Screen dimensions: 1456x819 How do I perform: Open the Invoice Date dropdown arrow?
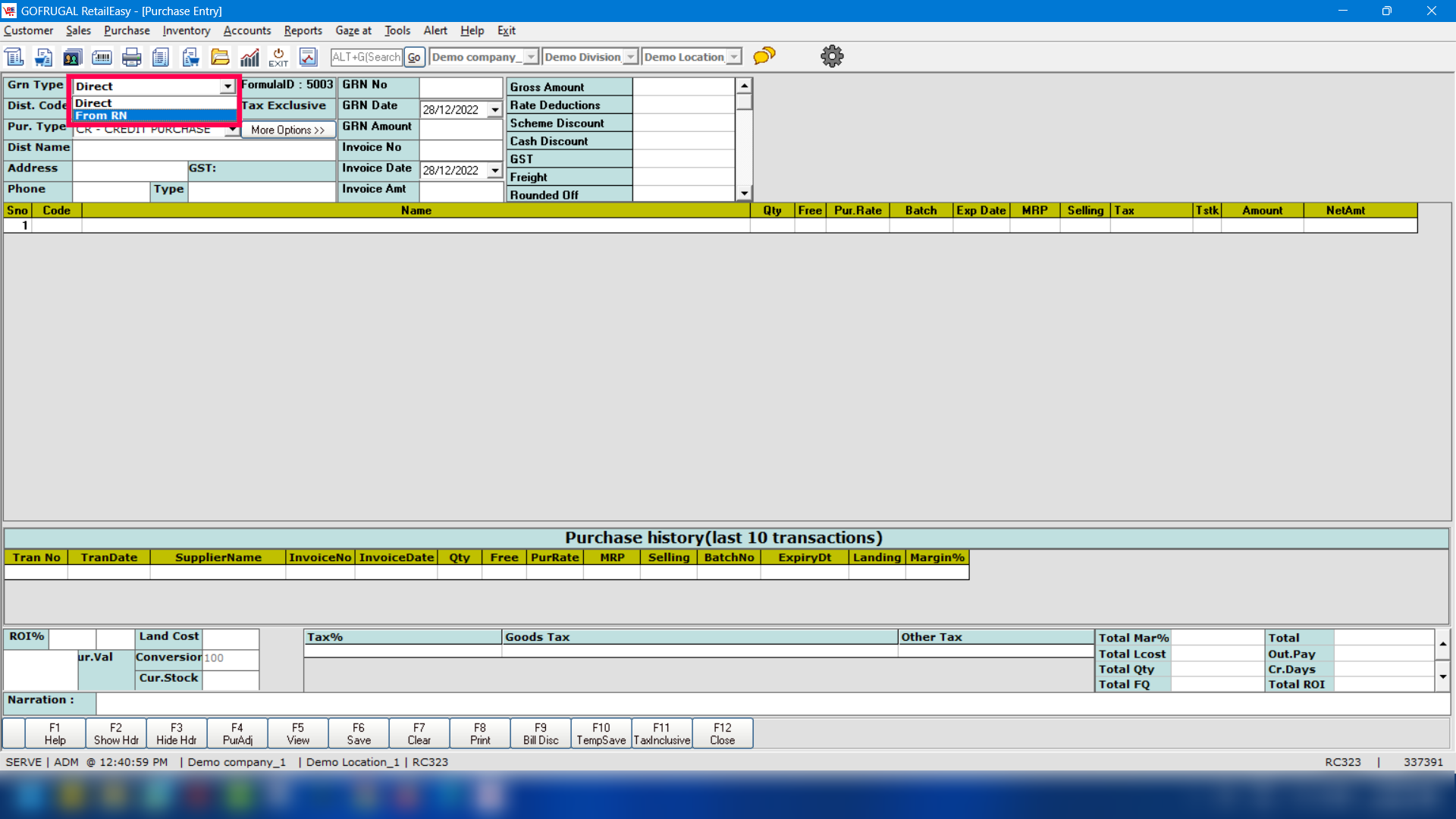pyautogui.click(x=495, y=171)
